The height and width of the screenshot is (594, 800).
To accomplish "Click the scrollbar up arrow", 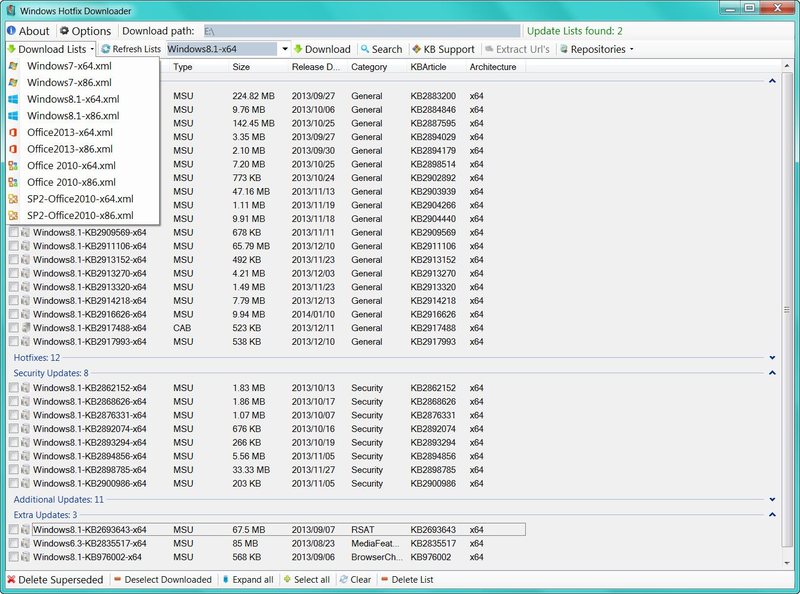I will [x=787, y=66].
